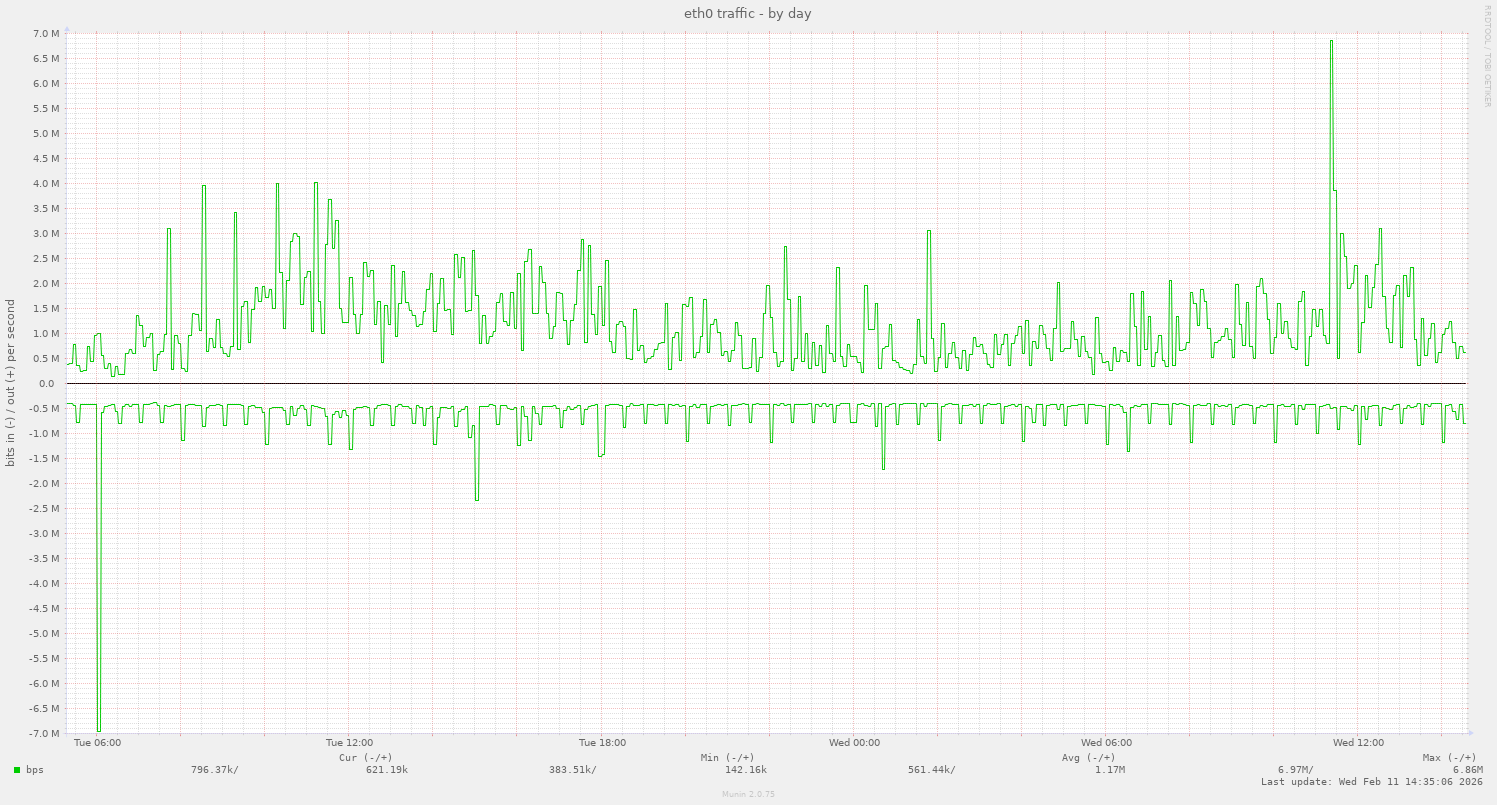Click the 'Tue 18:00' time axis label
This screenshot has width=1497, height=805.
point(602,743)
